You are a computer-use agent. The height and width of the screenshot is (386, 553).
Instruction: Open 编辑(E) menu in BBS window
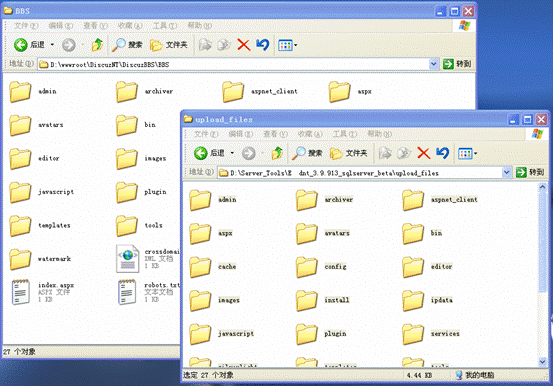(x=61, y=26)
